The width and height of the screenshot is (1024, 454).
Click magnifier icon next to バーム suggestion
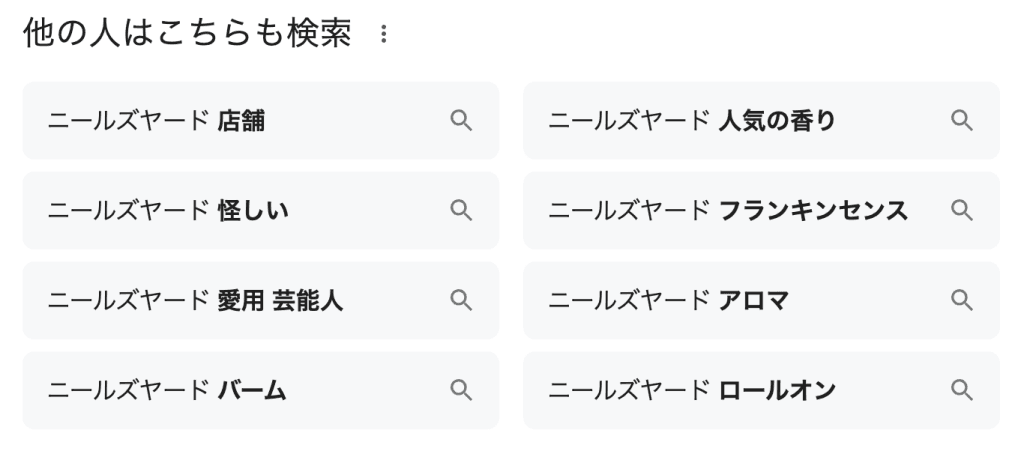[x=461, y=390]
